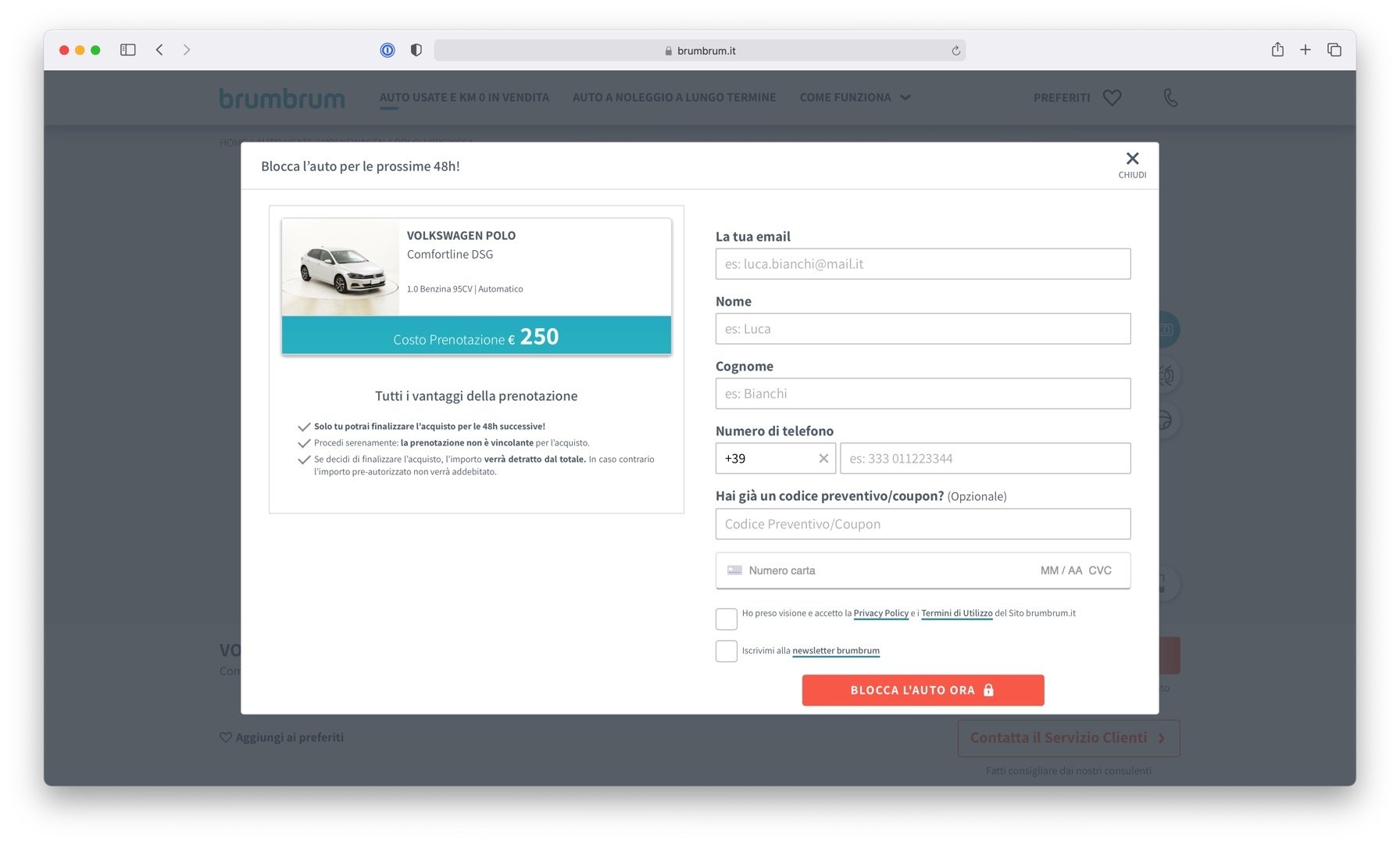Clear the +39 country prefix with X
This screenshot has width=1400, height=844.
tap(823, 459)
